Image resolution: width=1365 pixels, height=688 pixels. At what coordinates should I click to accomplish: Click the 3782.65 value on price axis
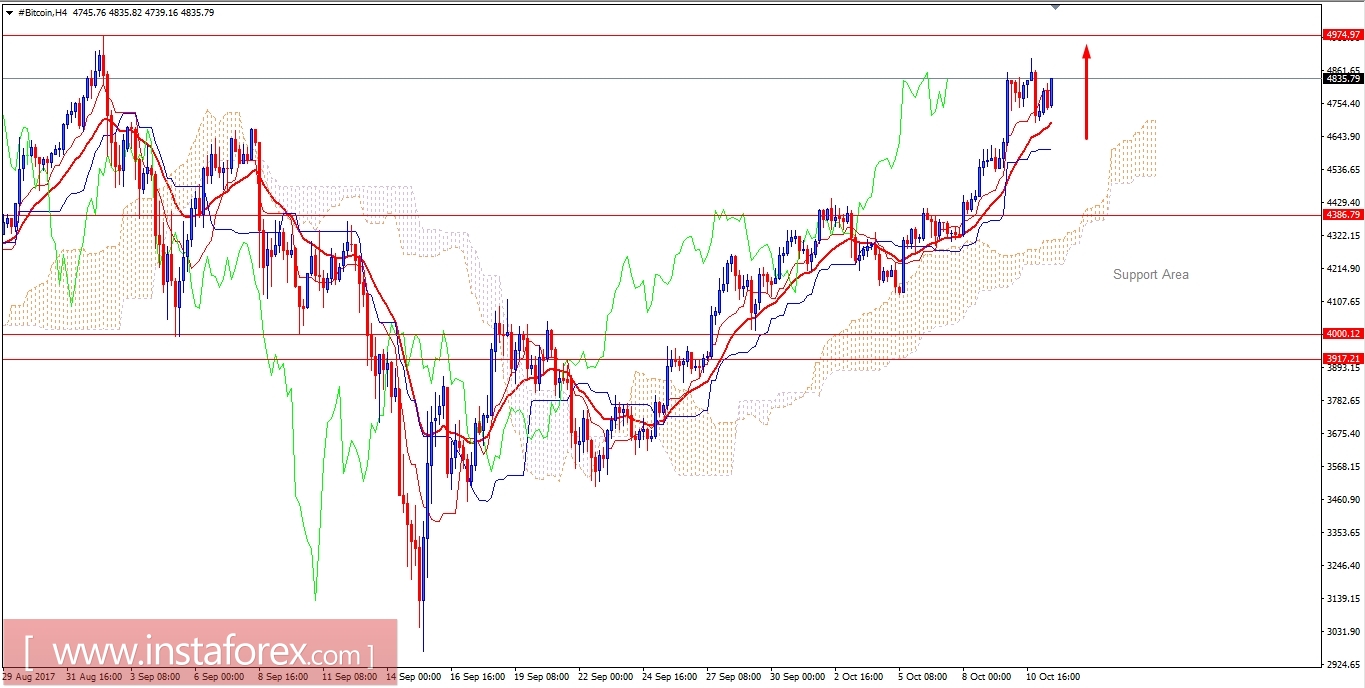pos(1342,401)
